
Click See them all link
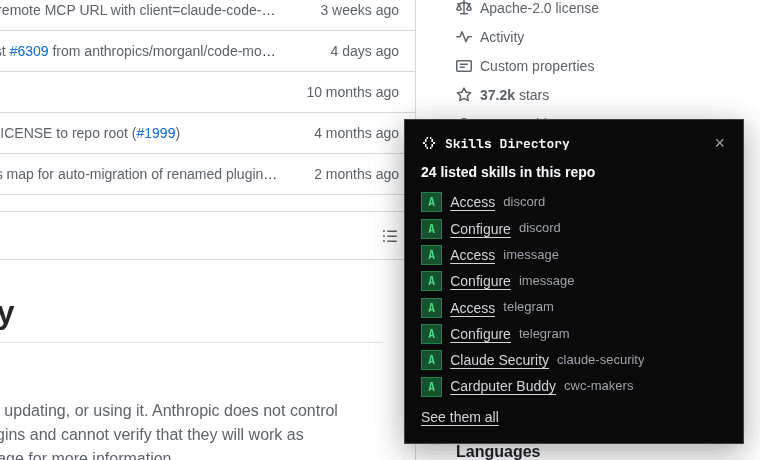459,417
